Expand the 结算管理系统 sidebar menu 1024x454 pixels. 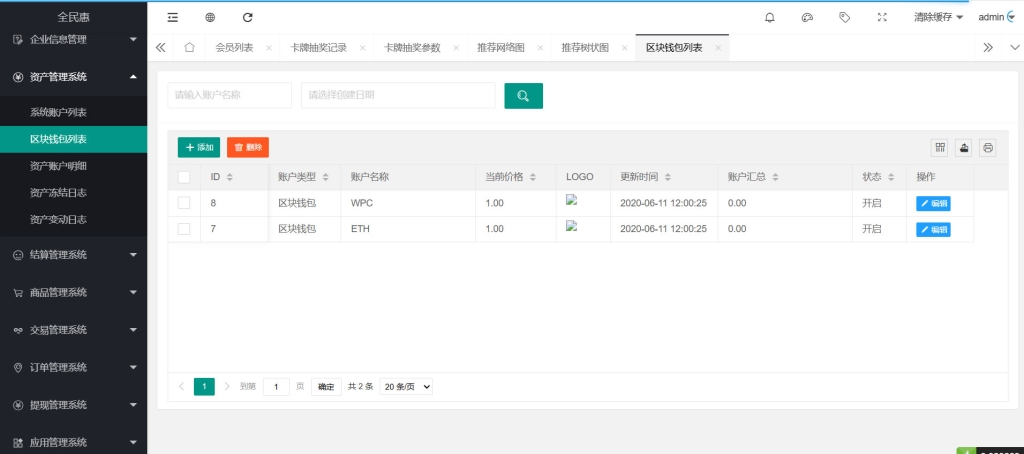coord(73,255)
